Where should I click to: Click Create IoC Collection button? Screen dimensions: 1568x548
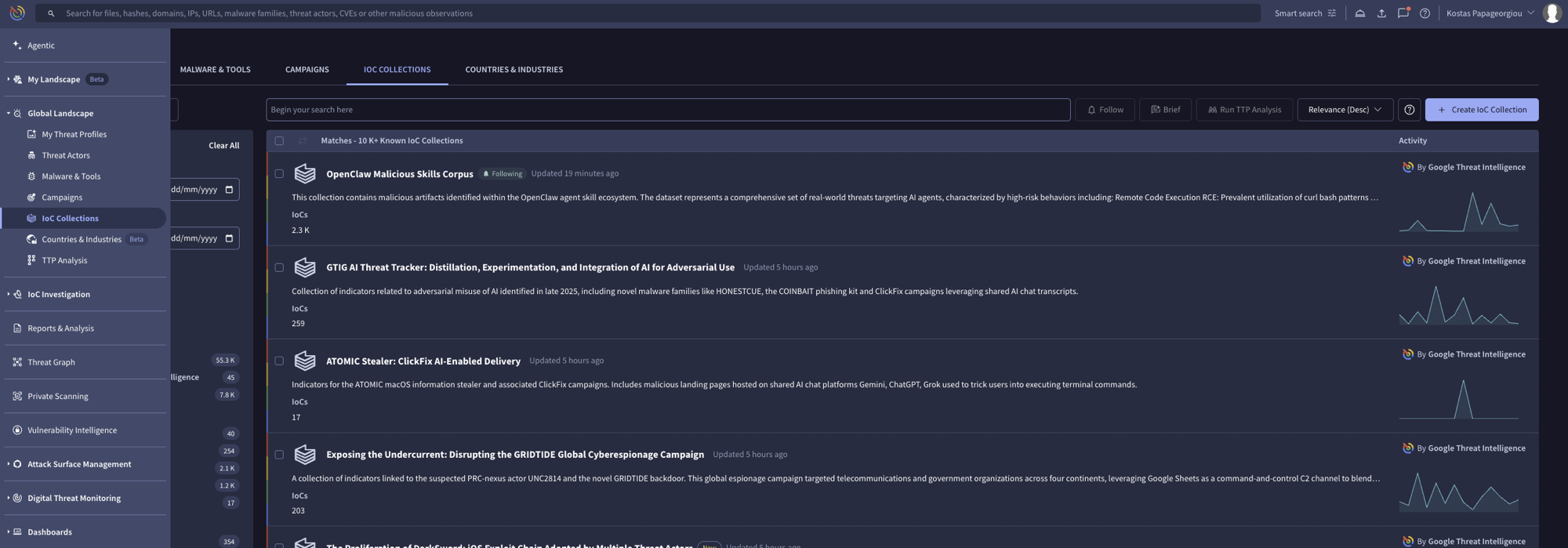point(1481,110)
